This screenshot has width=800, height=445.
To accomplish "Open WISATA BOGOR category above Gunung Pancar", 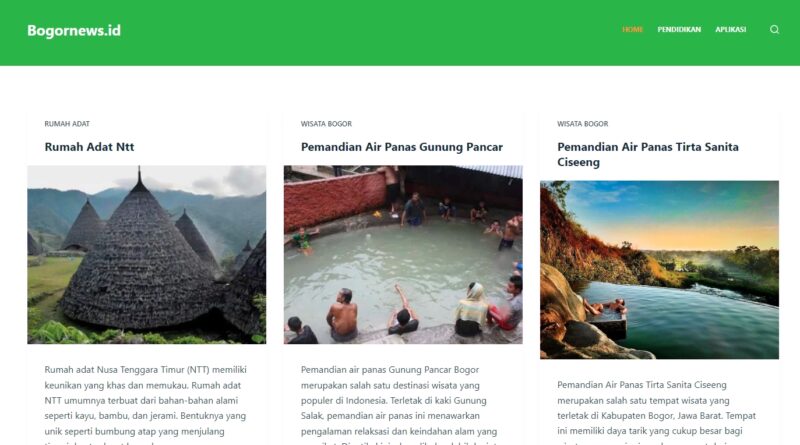I will click(x=326, y=123).
